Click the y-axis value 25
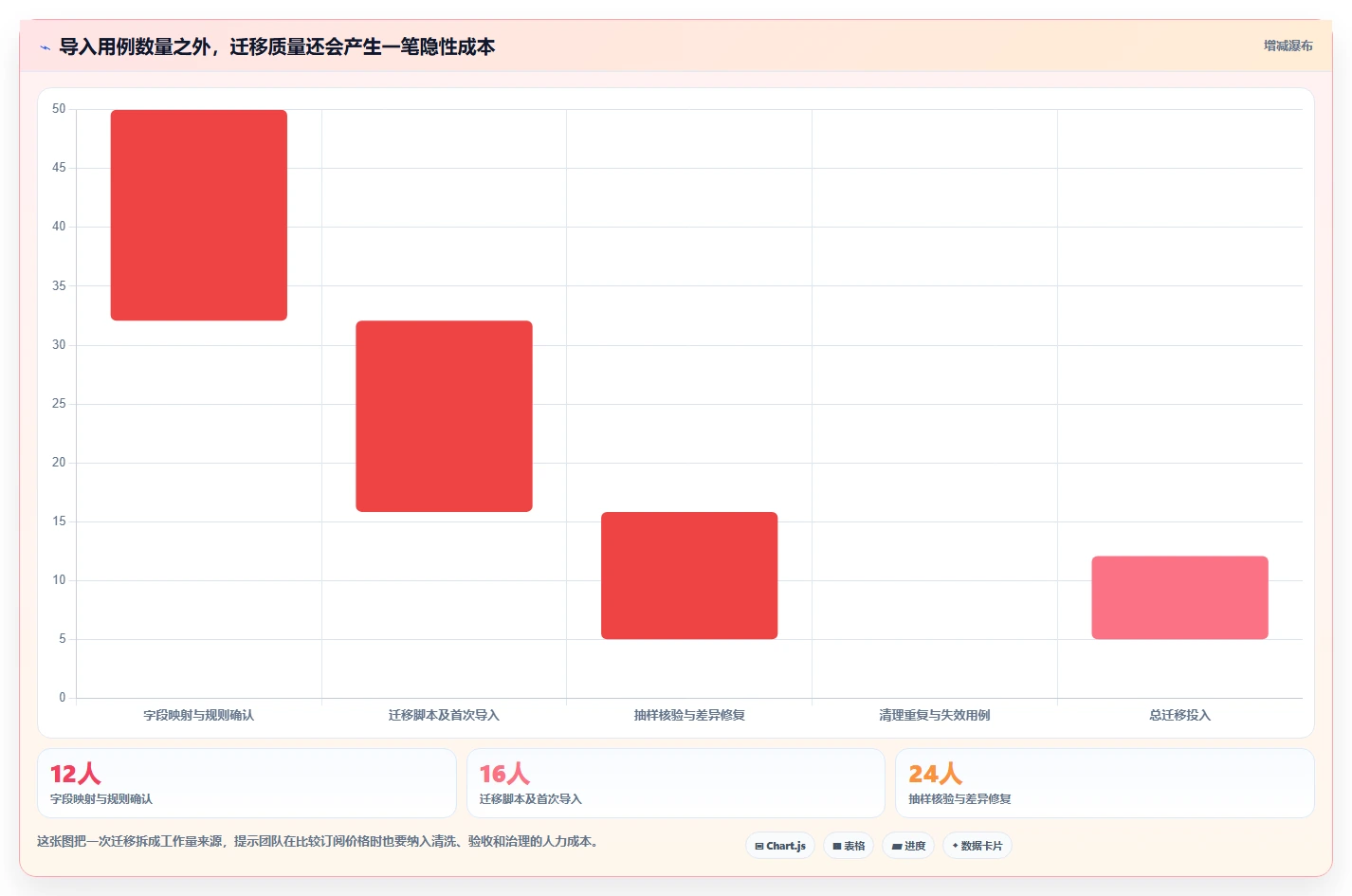 point(59,404)
